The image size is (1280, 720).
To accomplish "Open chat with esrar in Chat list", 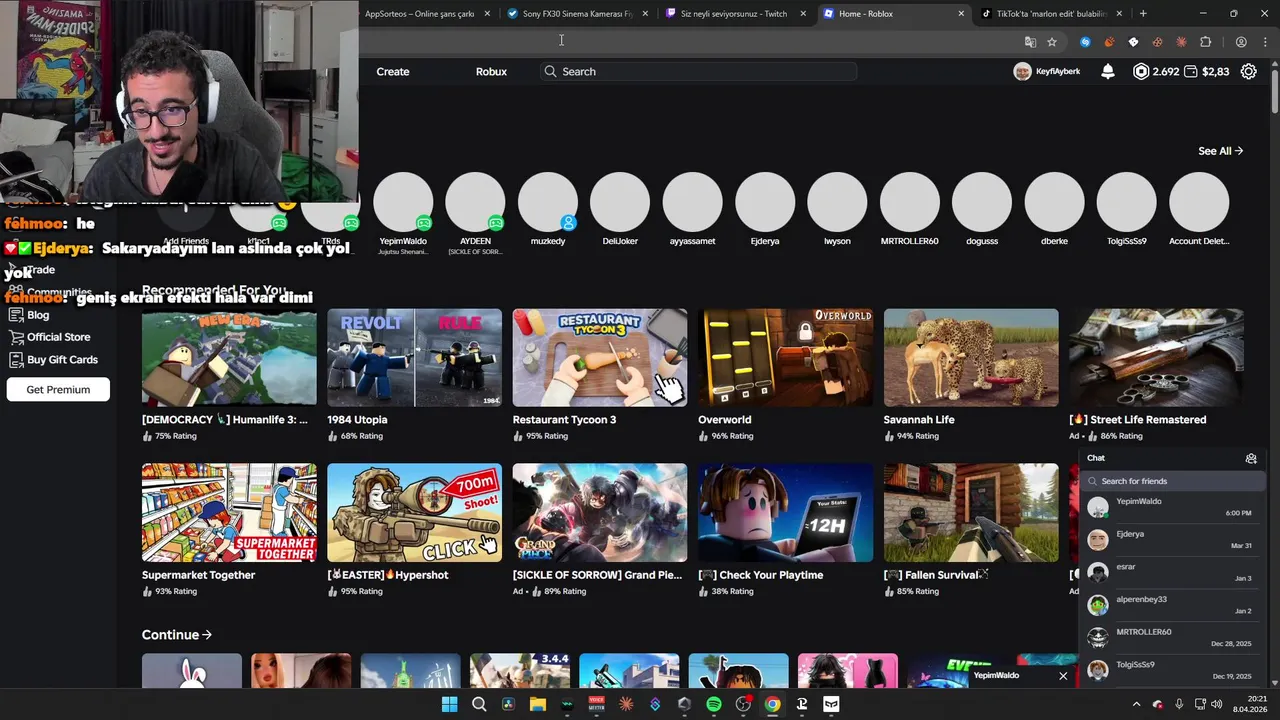I will point(1172,572).
